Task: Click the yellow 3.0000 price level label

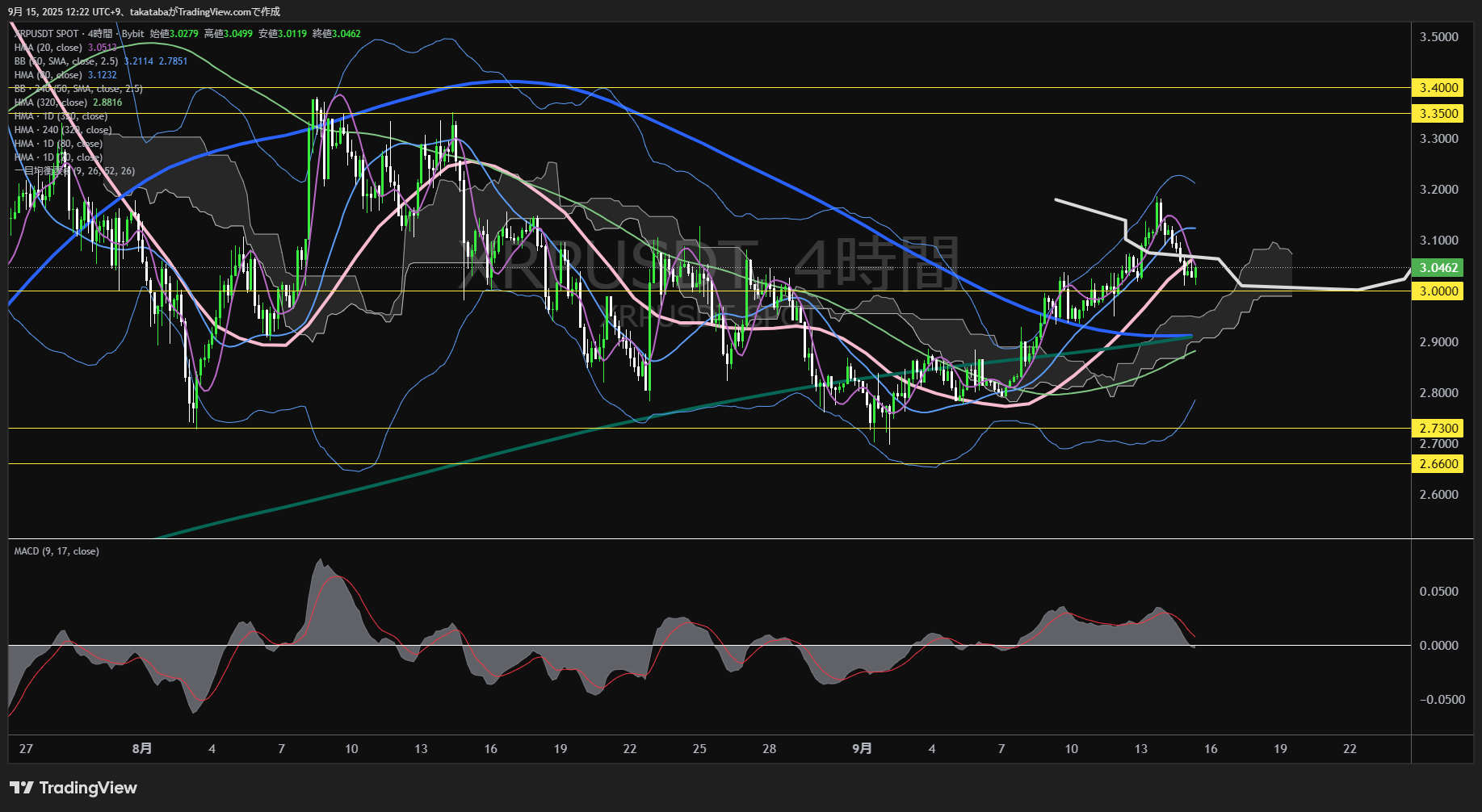Action: [x=1438, y=291]
